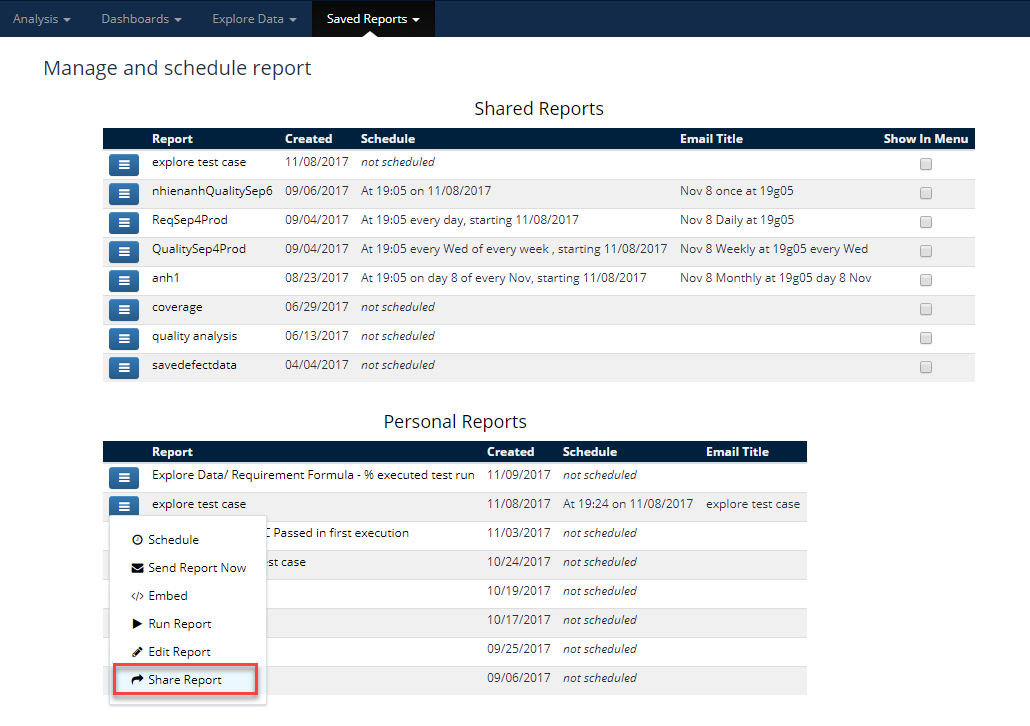Open action menu for nhienanhQualitySep6 report
Viewport: 1030px width, 726px height.
[x=124, y=194]
